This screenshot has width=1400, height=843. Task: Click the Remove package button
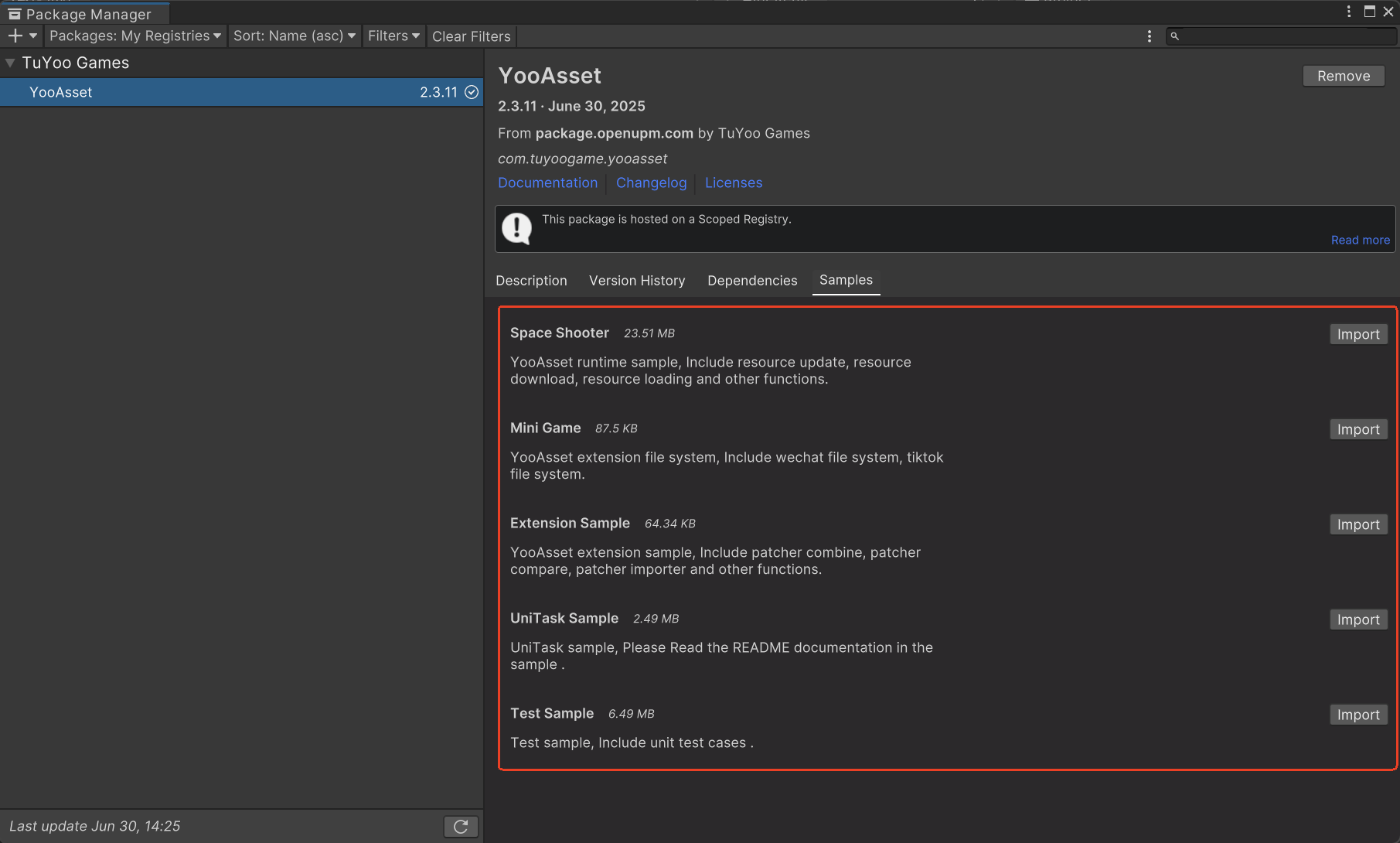1344,76
